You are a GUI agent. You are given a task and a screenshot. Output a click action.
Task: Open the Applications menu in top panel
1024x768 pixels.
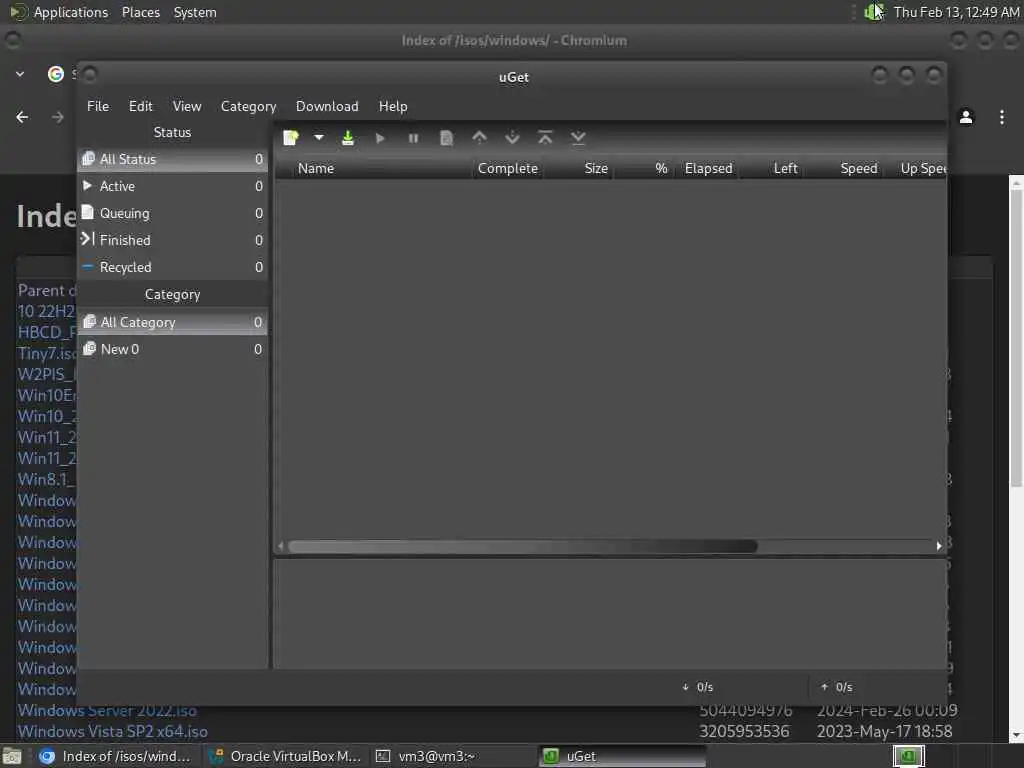(71, 12)
